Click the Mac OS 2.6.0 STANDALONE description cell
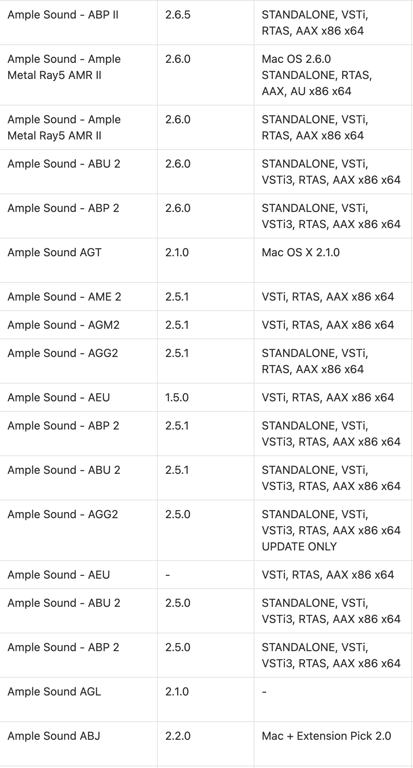This screenshot has width=413, height=768. (x=333, y=75)
